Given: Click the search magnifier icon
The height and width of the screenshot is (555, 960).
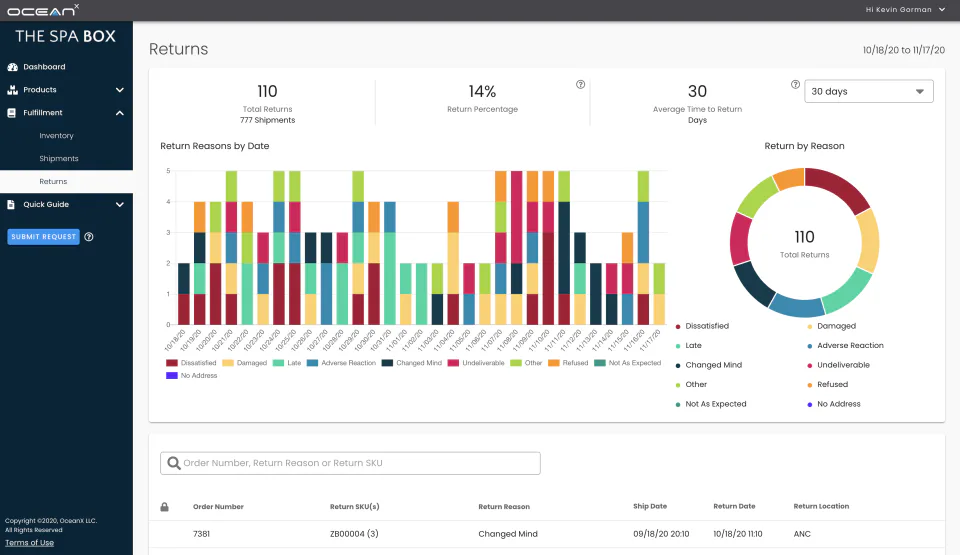Looking at the screenshot, I should coord(174,463).
